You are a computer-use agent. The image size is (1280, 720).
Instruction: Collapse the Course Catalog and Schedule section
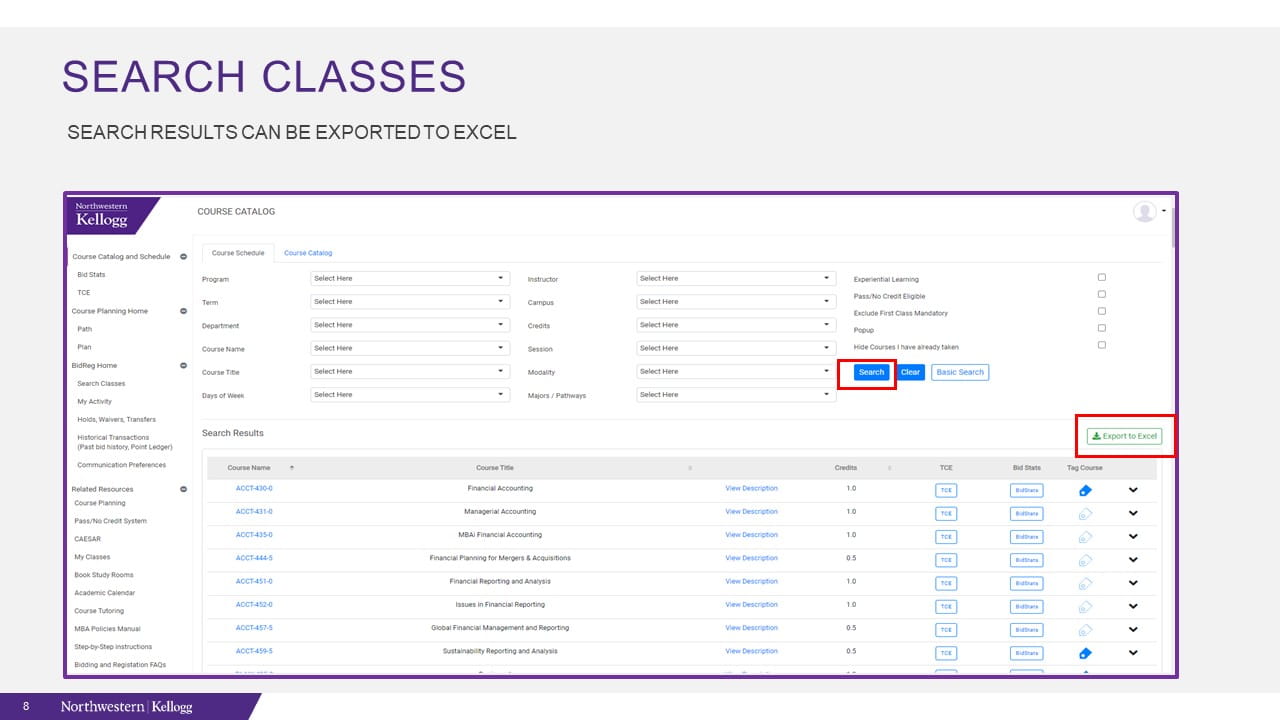click(x=183, y=257)
